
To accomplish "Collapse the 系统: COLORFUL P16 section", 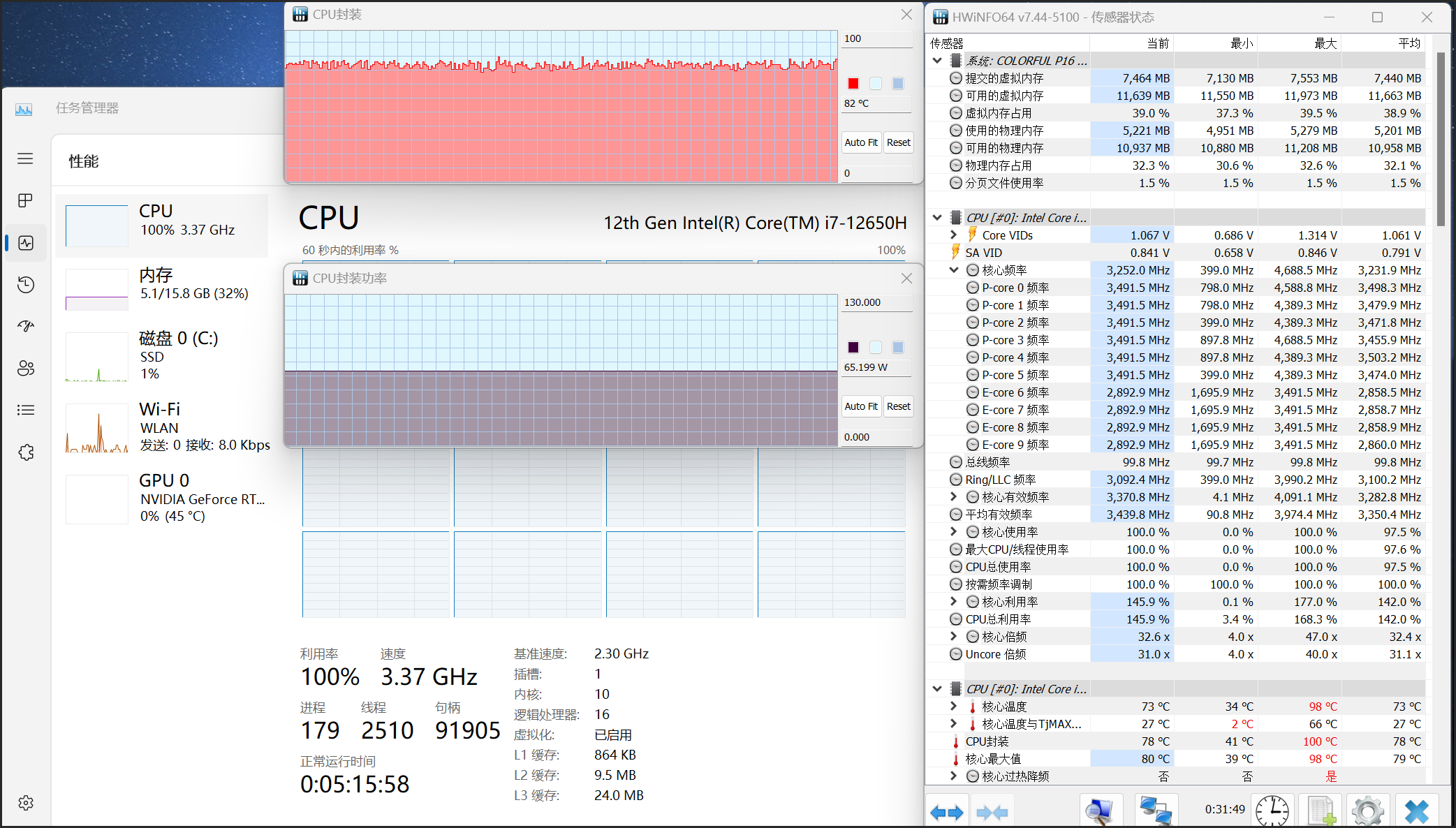I will [x=937, y=61].
